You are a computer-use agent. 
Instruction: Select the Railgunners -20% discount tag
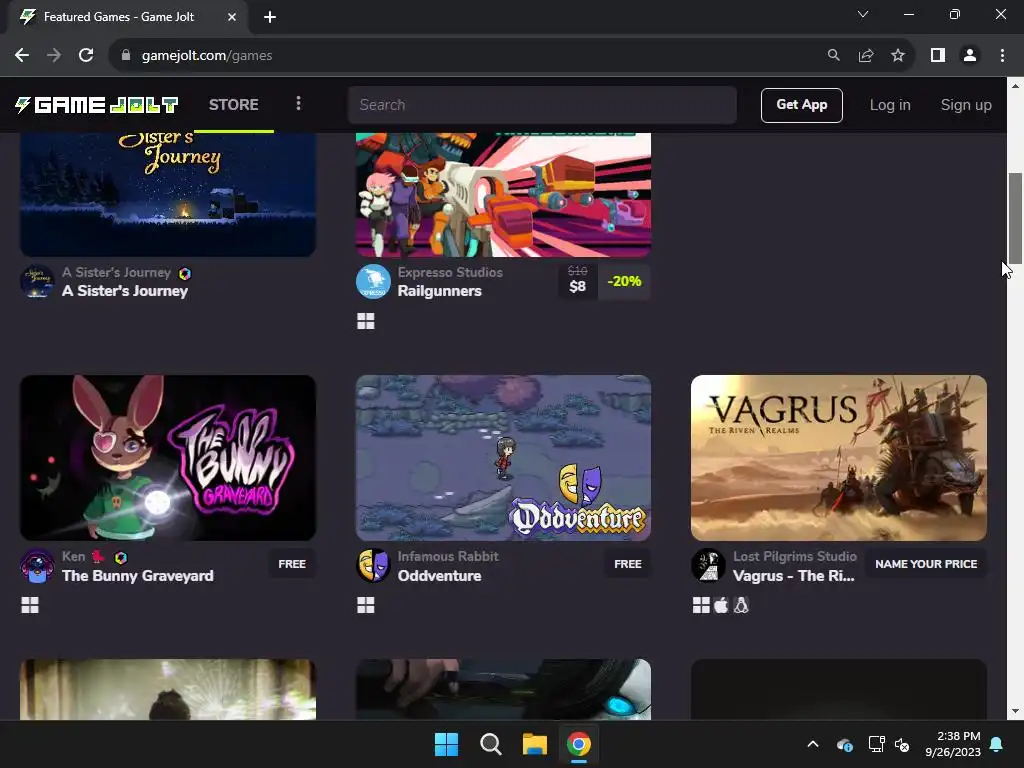tap(624, 281)
